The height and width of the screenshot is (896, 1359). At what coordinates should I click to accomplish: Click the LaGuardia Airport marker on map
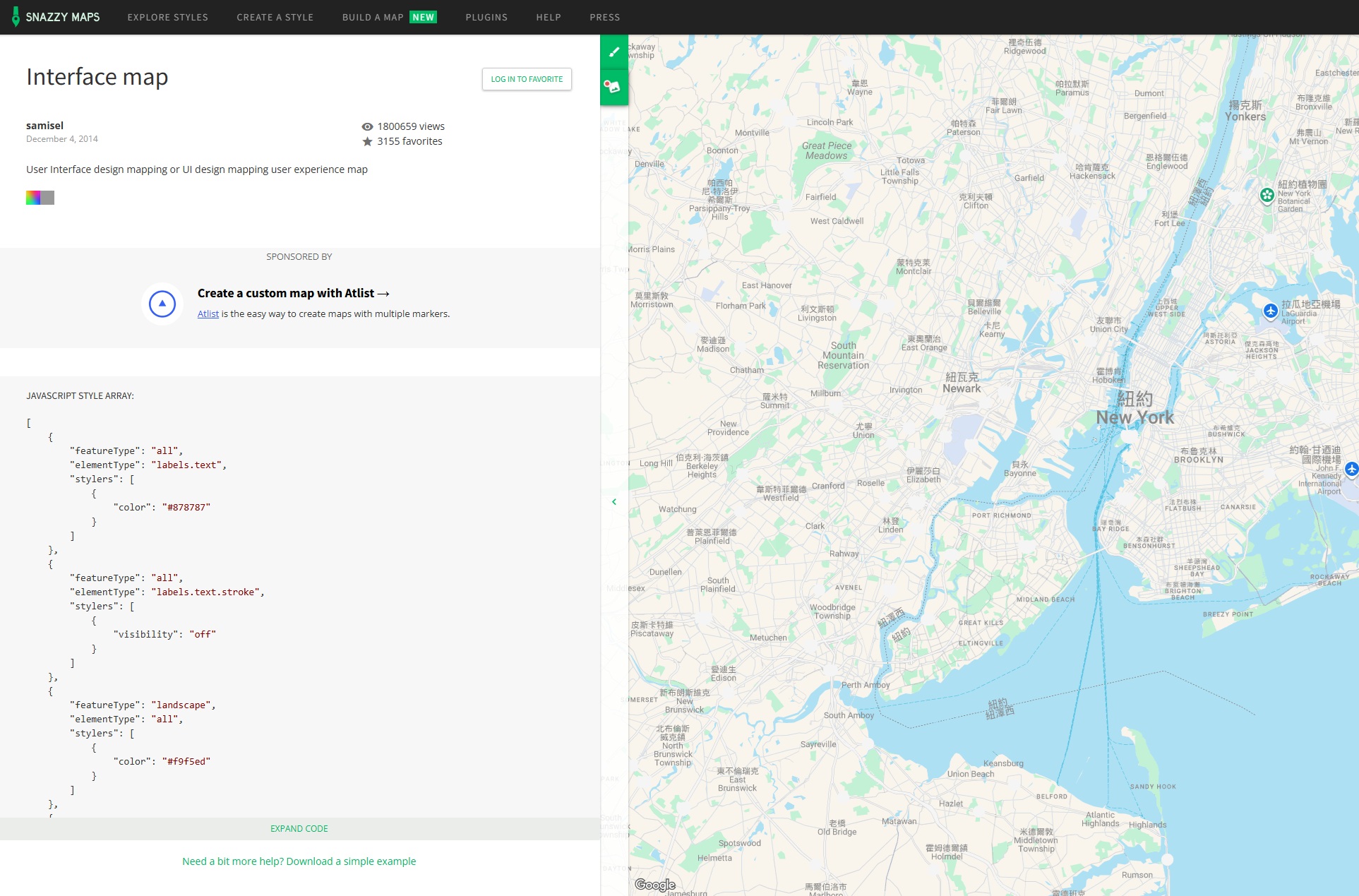tap(1270, 311)
